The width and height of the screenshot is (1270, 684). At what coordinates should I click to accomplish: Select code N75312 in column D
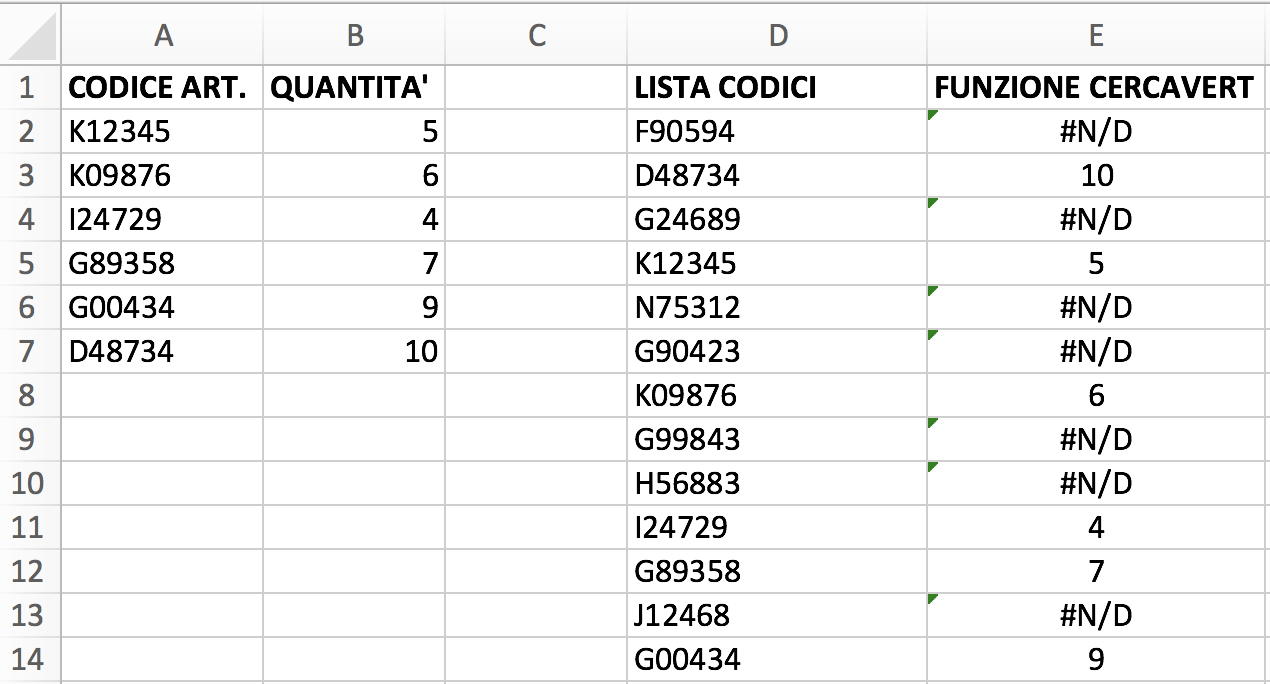778,308
